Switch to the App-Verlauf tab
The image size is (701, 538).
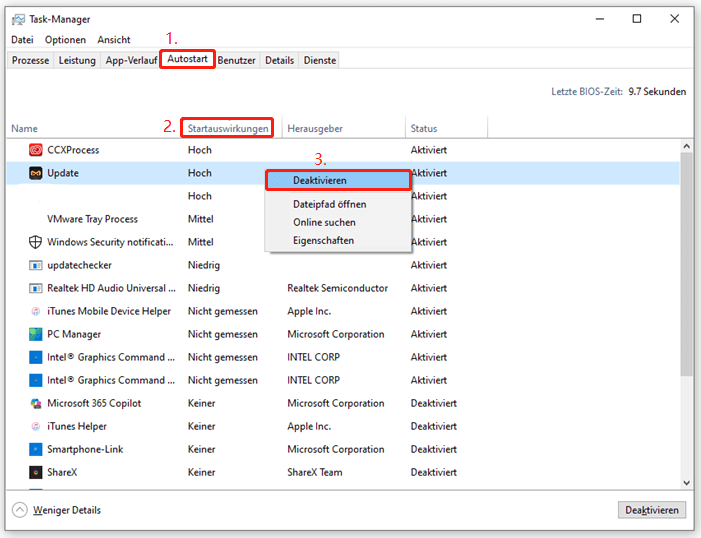coord(131,60)
